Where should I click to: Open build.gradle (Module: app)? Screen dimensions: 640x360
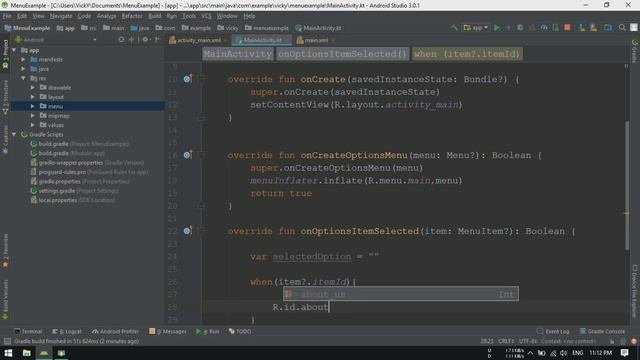pyautogui.click(x=68, y=153)
